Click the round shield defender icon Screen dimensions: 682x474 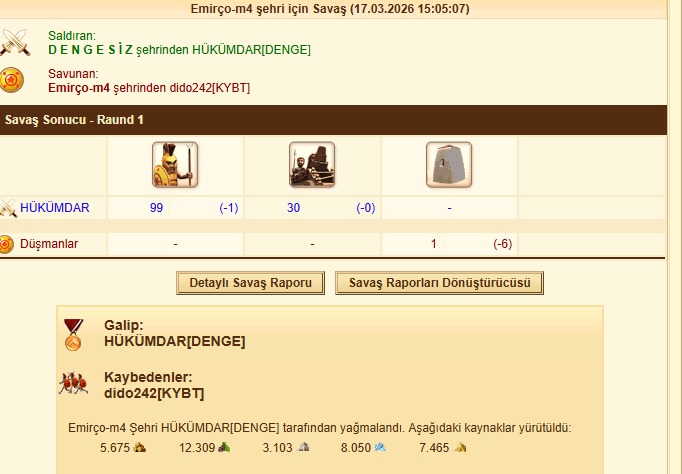[x=12, y=80]
